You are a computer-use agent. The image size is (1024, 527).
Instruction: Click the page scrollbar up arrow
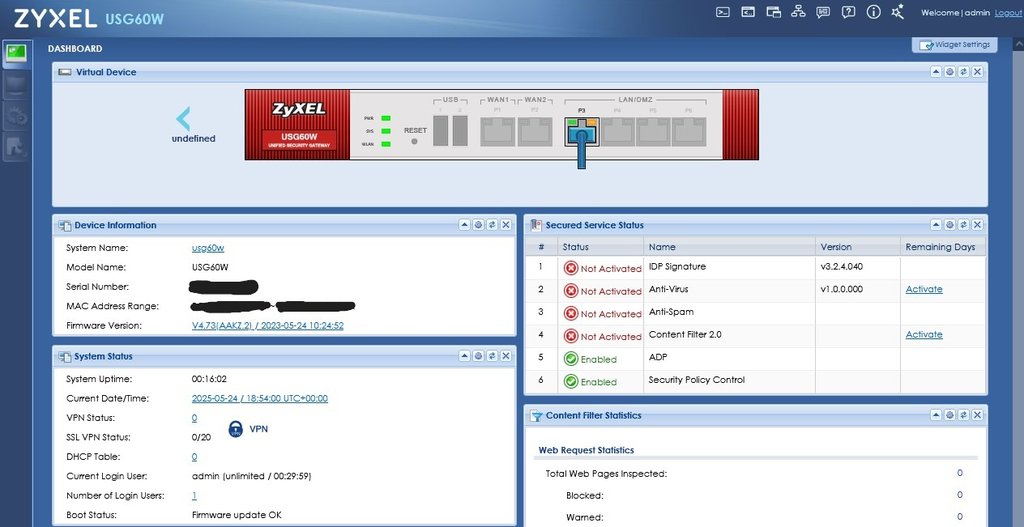pos(1018,44)
